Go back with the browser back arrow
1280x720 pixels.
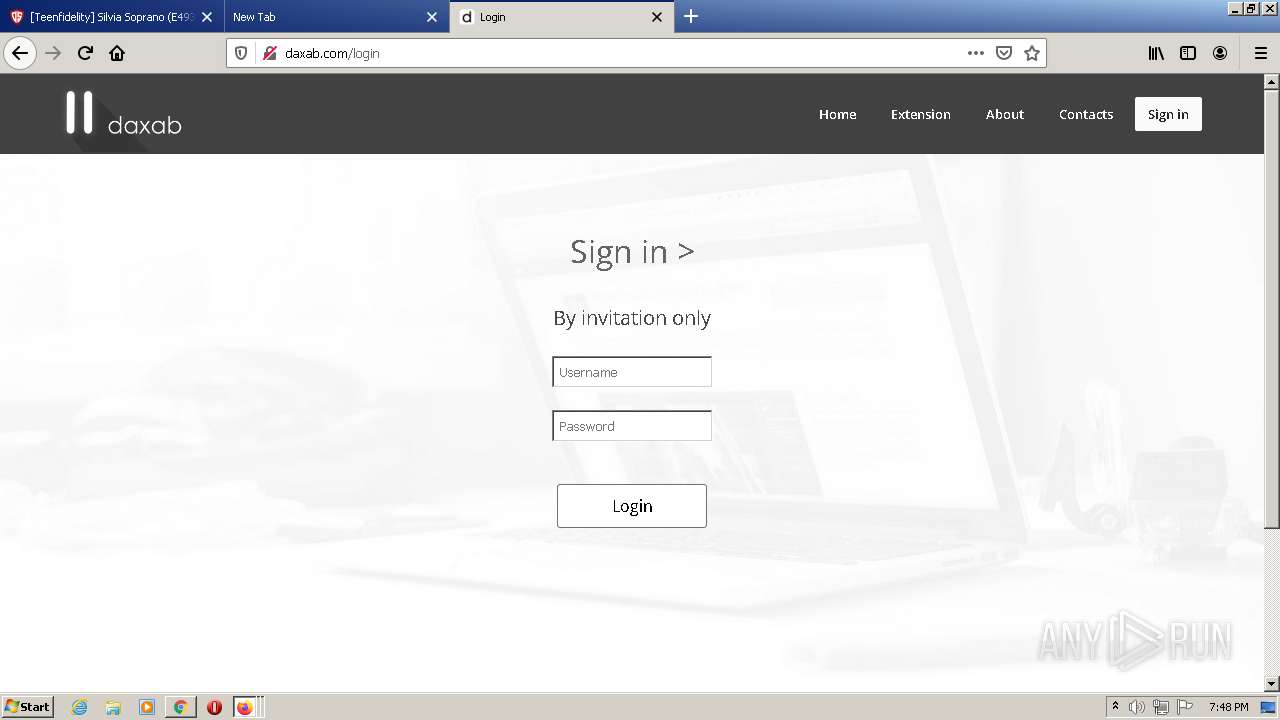pos(20,53)
